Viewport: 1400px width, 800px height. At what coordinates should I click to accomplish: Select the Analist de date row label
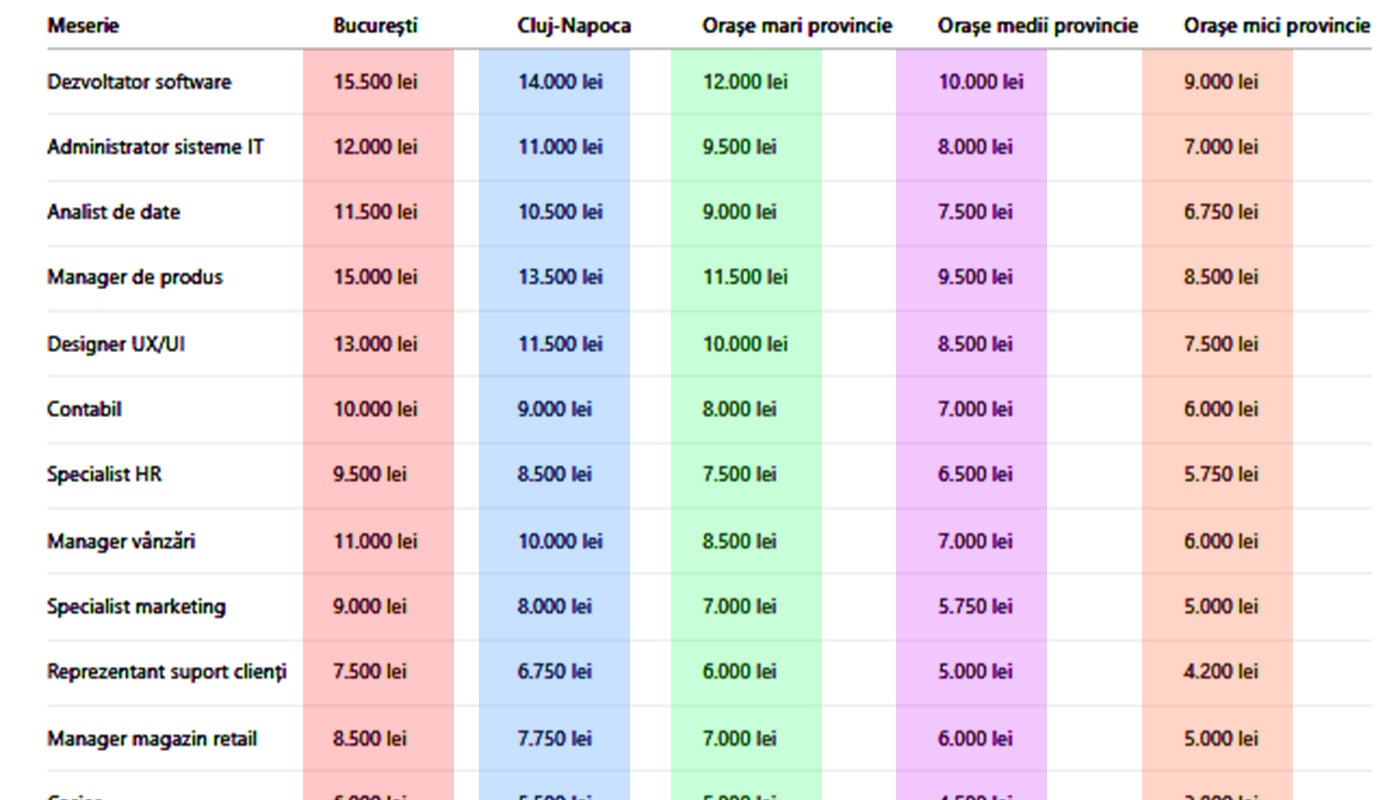click(x=113, y=212)
